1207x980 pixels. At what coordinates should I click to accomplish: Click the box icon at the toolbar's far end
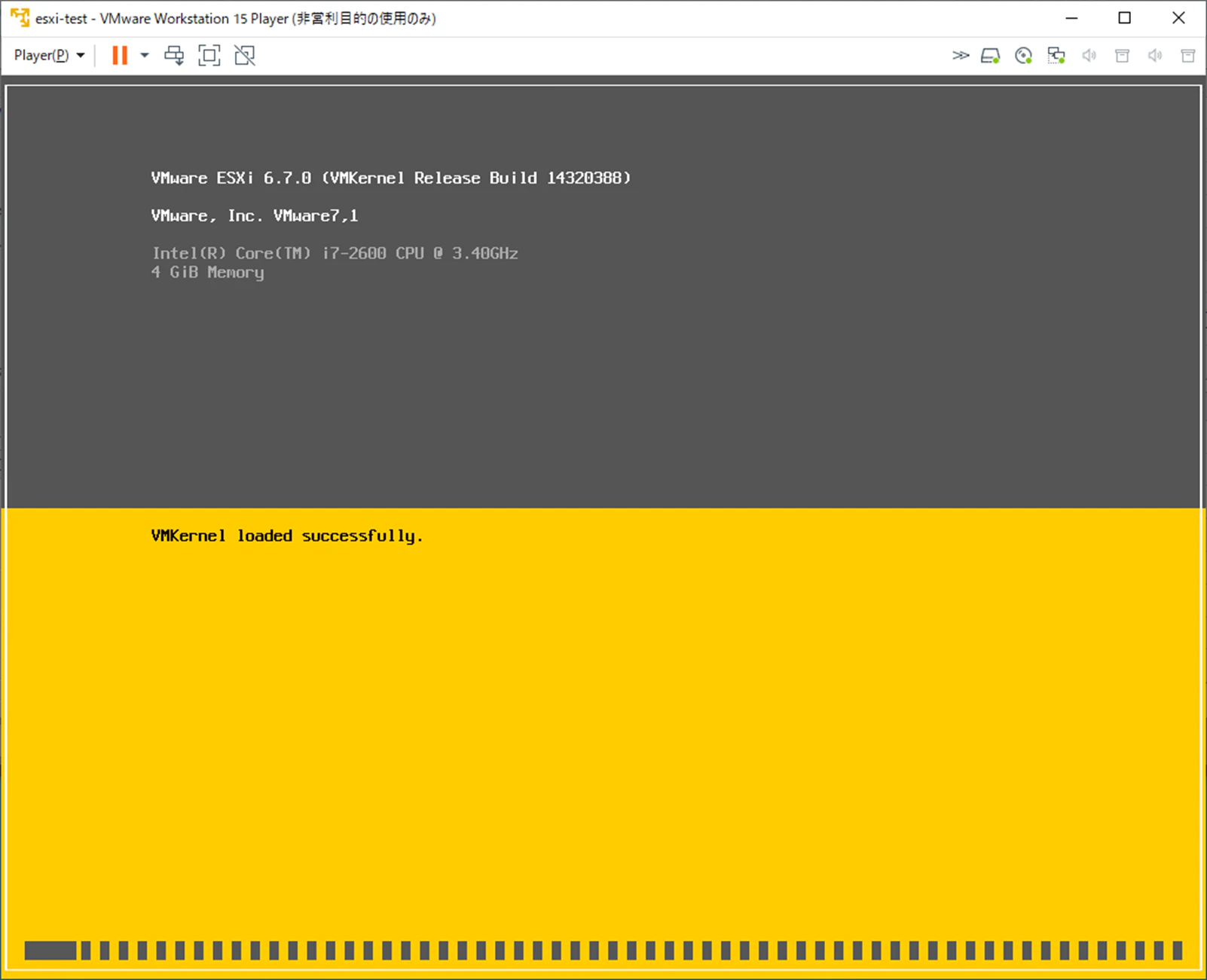[x=1188, y=56]
